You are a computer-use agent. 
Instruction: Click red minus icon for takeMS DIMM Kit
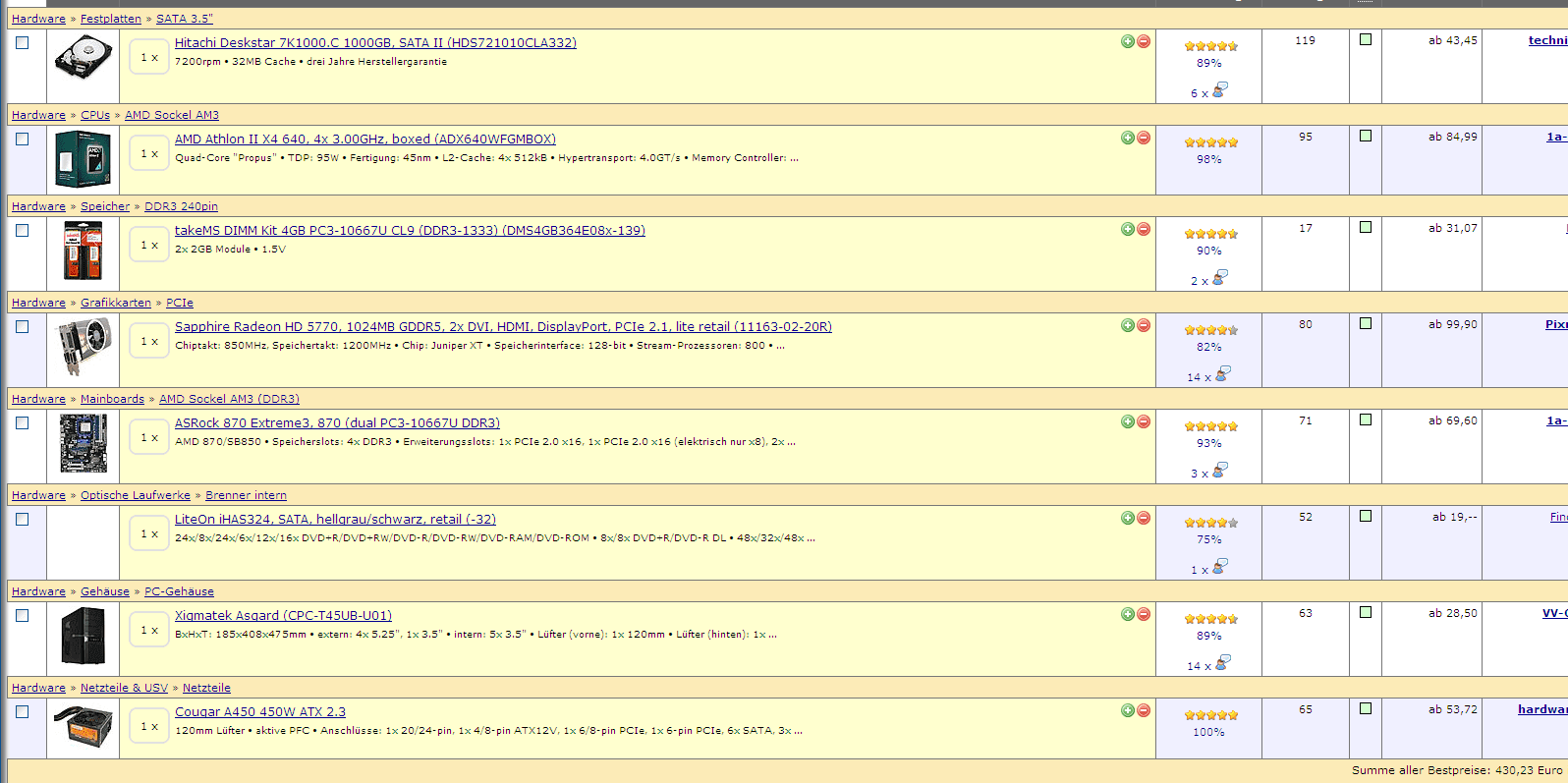1144,229
